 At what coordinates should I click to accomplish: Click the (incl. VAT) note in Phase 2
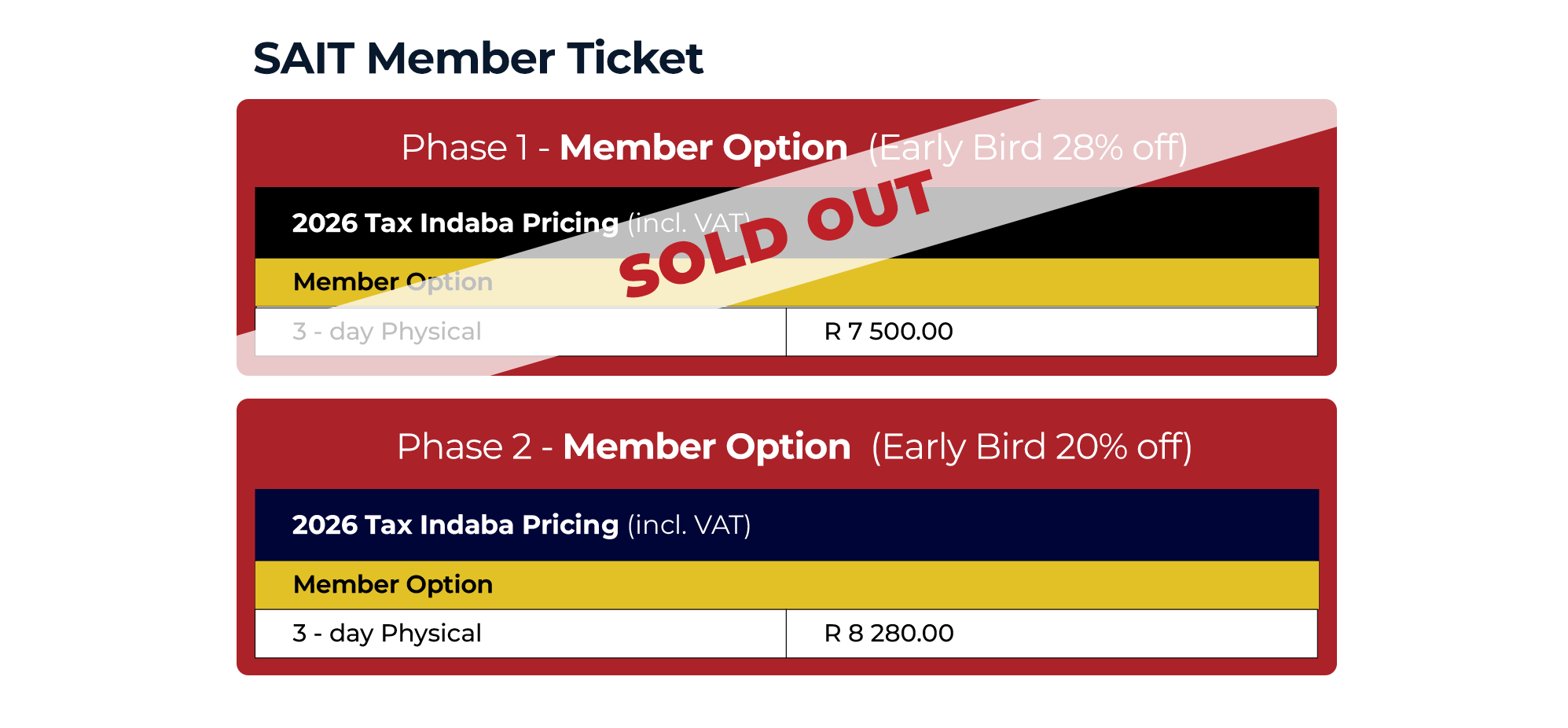point(689,525)
